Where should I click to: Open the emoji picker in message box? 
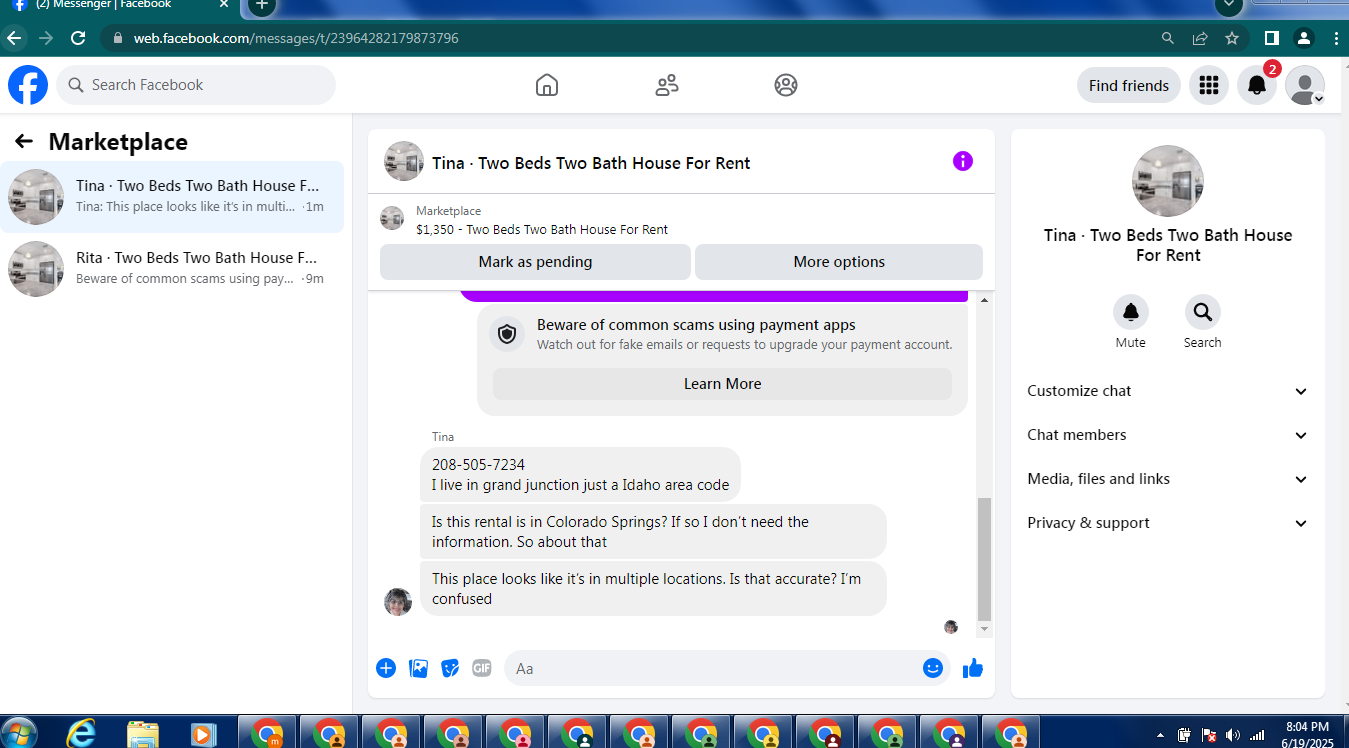[x=933, y=668]
